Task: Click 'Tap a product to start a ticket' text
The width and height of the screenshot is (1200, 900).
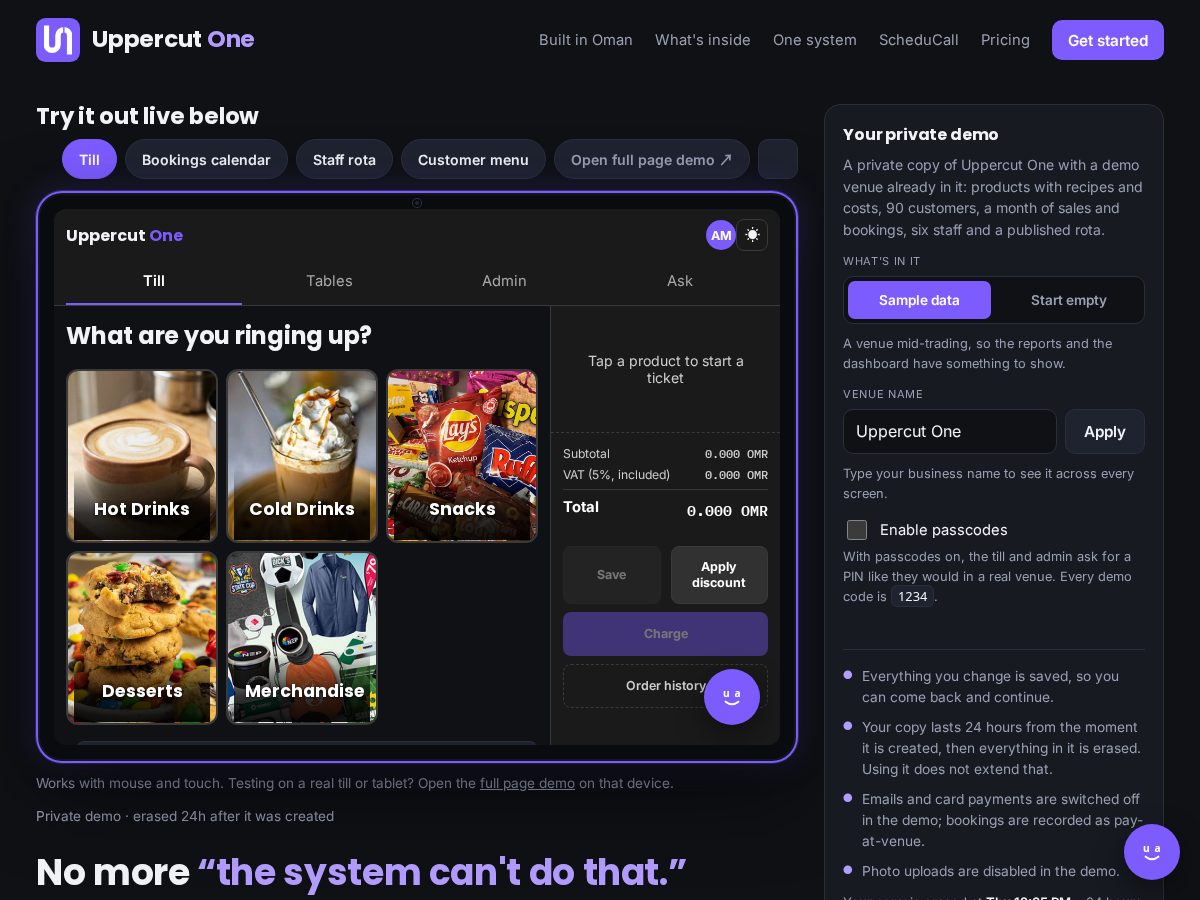Action: click(666, 370)
